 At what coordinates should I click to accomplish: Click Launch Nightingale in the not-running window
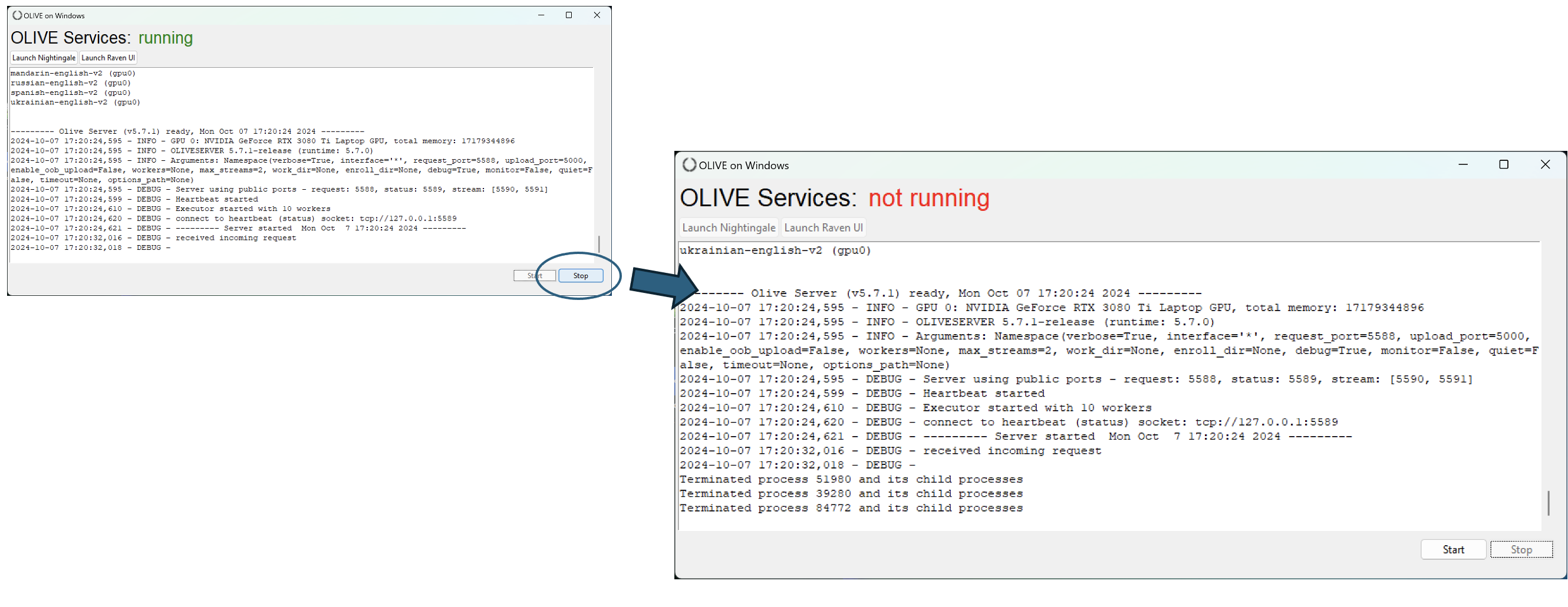[x=729, y=227]
